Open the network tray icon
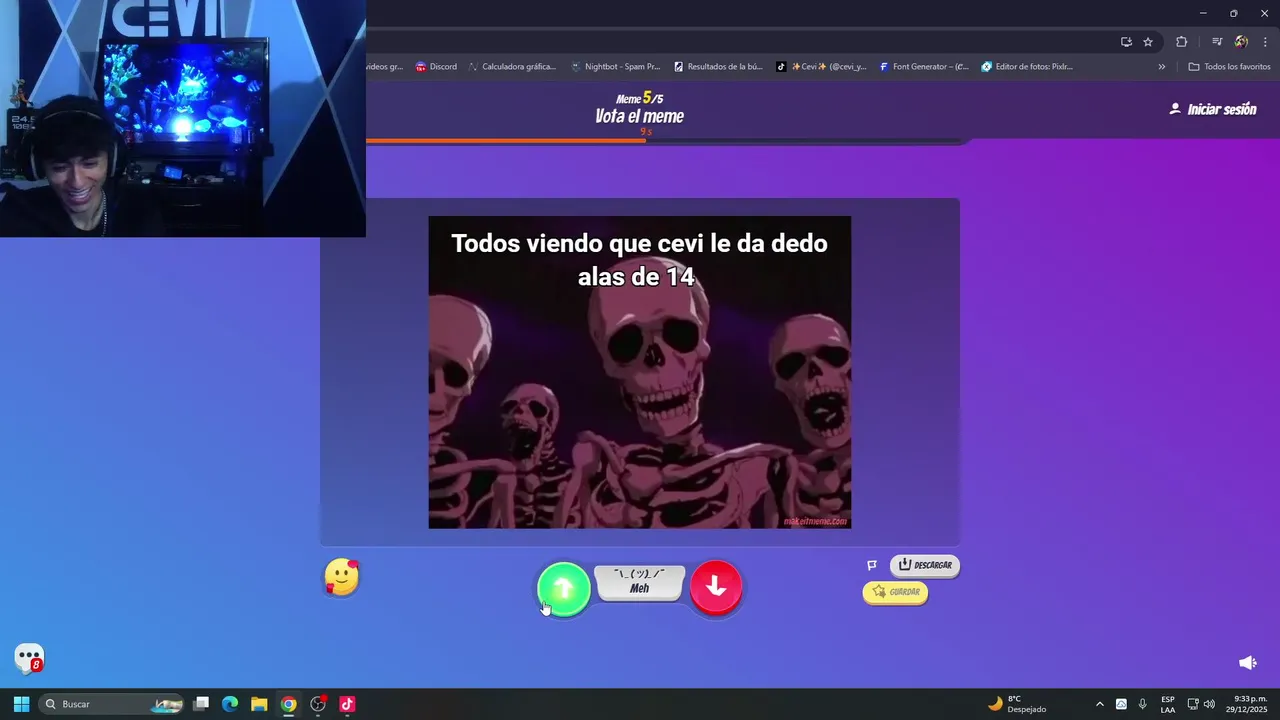Viewport: 1280px width, 720px height. tap(1192, 704)
